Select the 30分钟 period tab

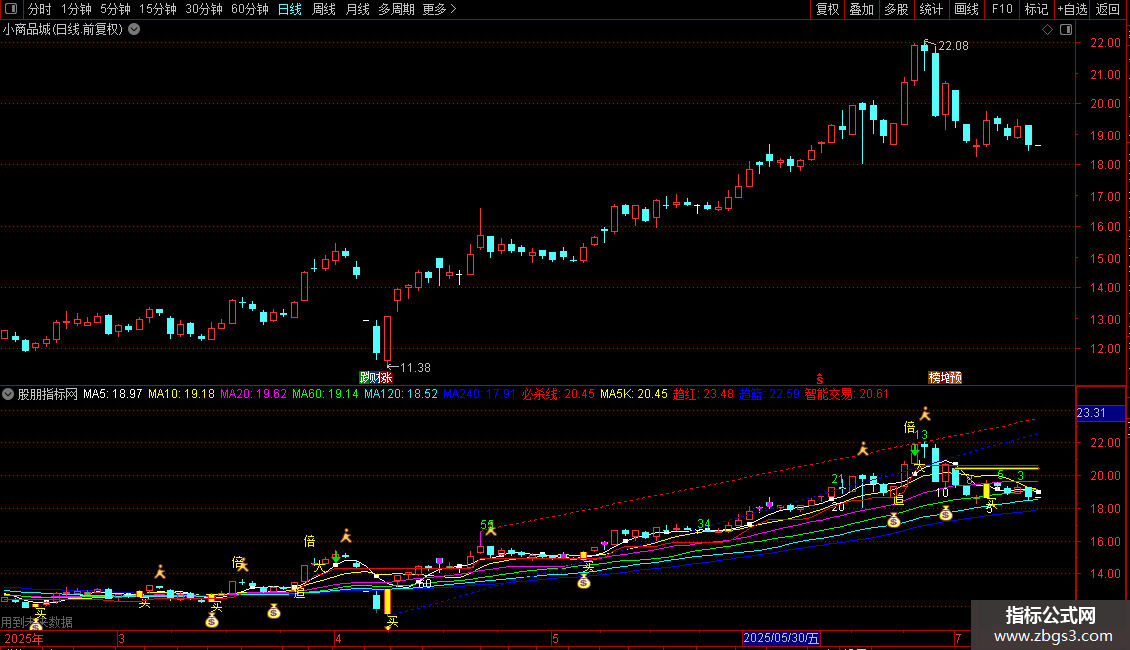(204, 9)
